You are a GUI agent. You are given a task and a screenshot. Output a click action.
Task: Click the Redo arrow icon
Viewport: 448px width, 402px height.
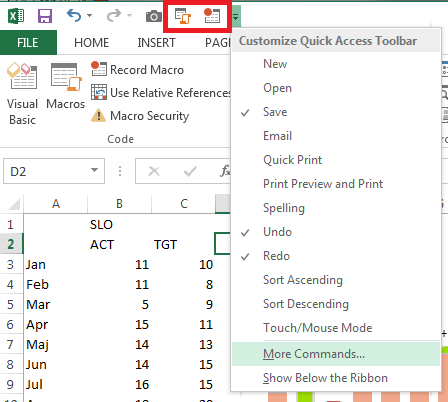pyautogui.click(x=114, y=15)
